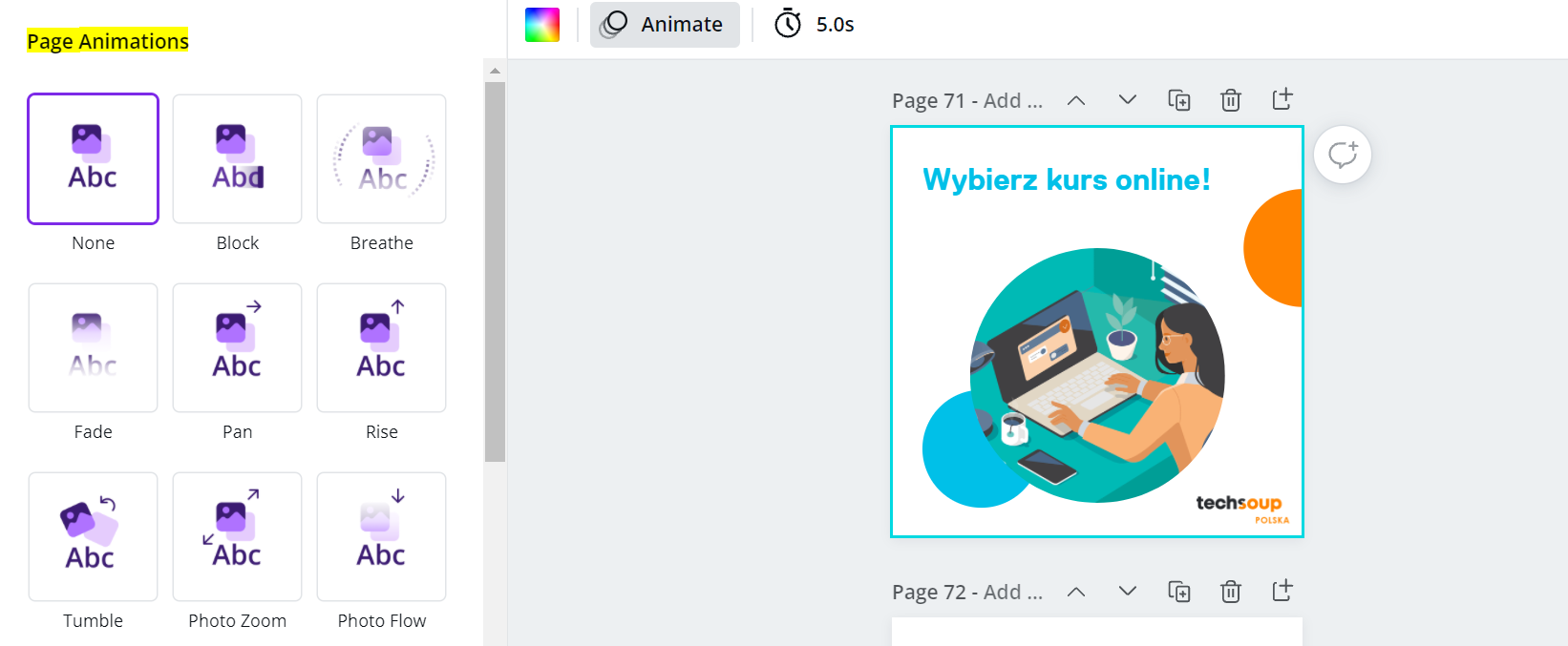Viewport: 1568px width, 646px height.
Task: Select the Pan animation option
Action: [x=237, y=347]
